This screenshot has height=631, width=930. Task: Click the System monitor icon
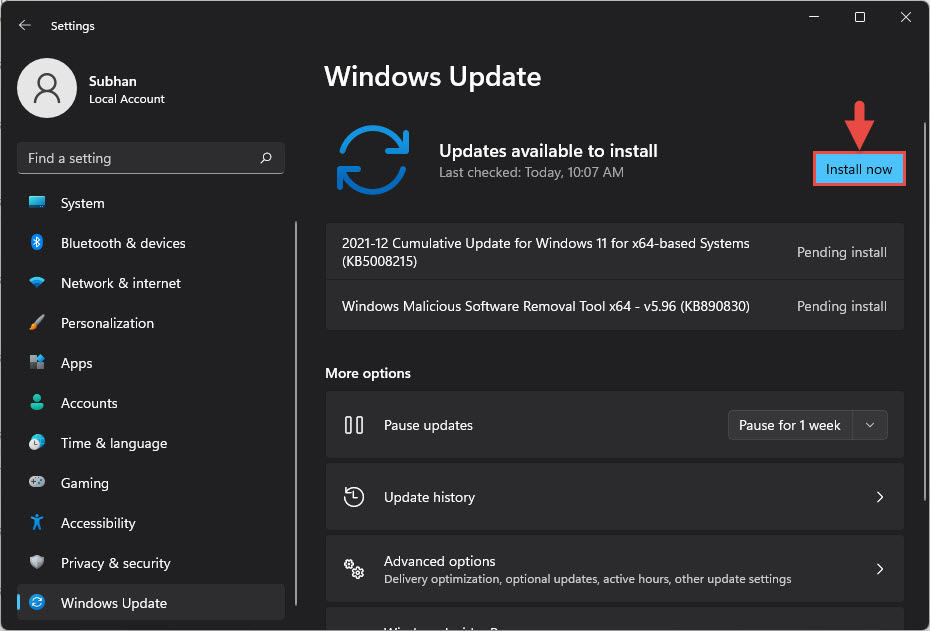(x=37, y=202)
